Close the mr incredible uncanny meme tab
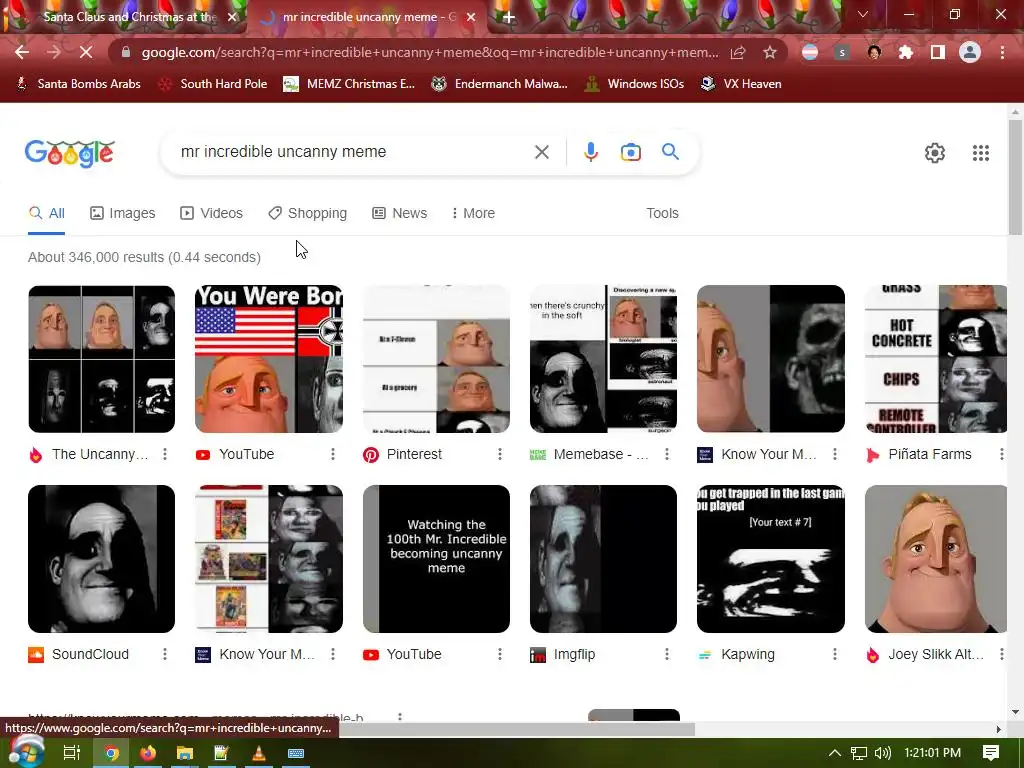Screen dimensions: 1024x768 [x=471, y=17]
